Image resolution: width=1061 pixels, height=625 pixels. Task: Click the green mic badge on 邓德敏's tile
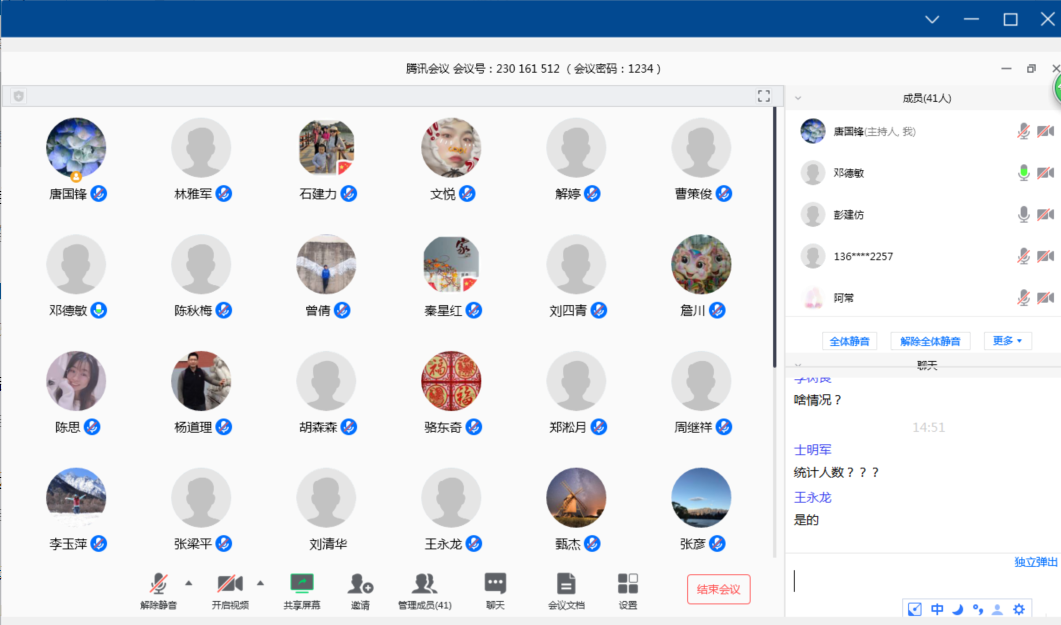click(x=99, y=310)
